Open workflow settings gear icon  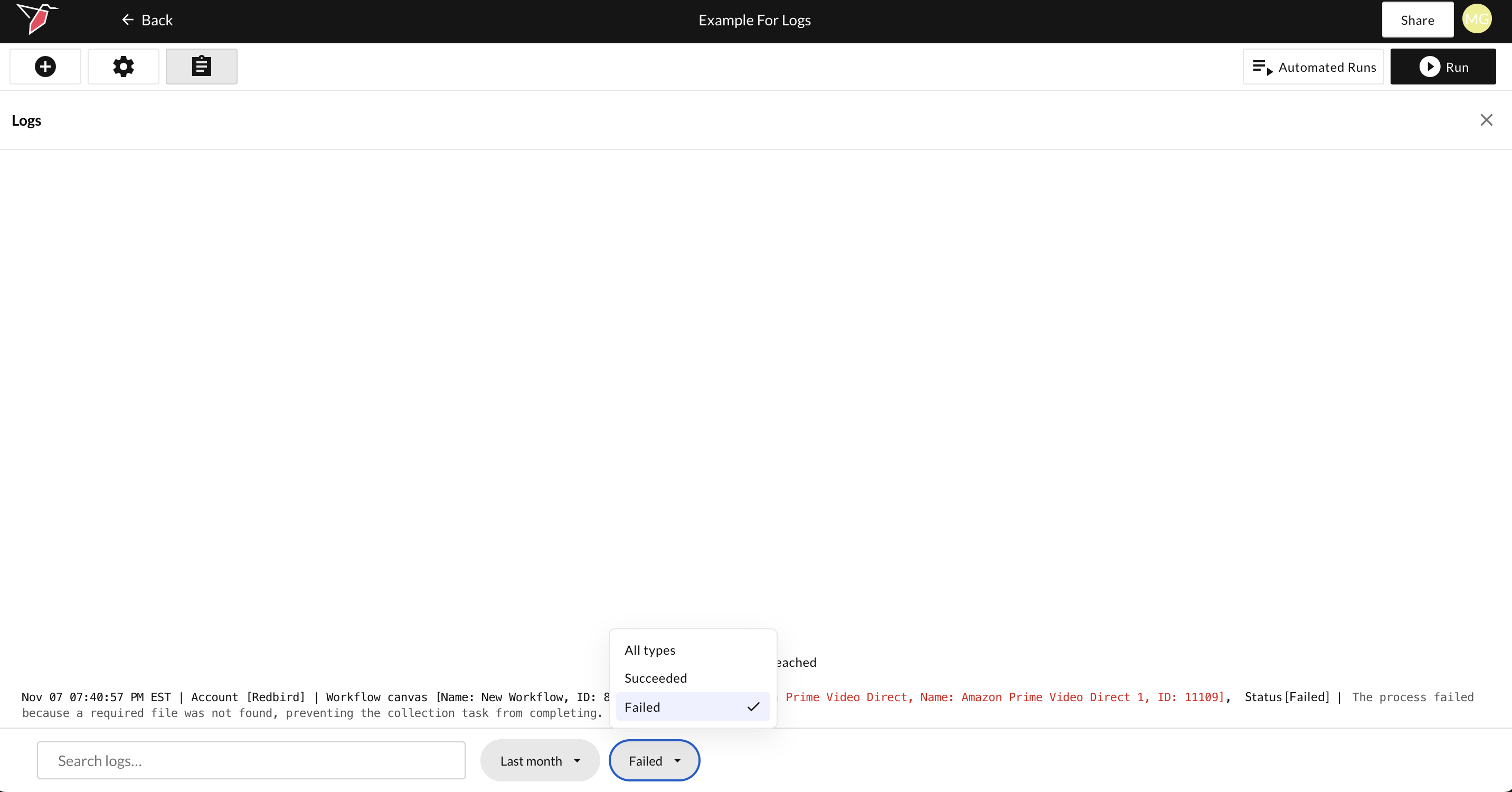123,67
